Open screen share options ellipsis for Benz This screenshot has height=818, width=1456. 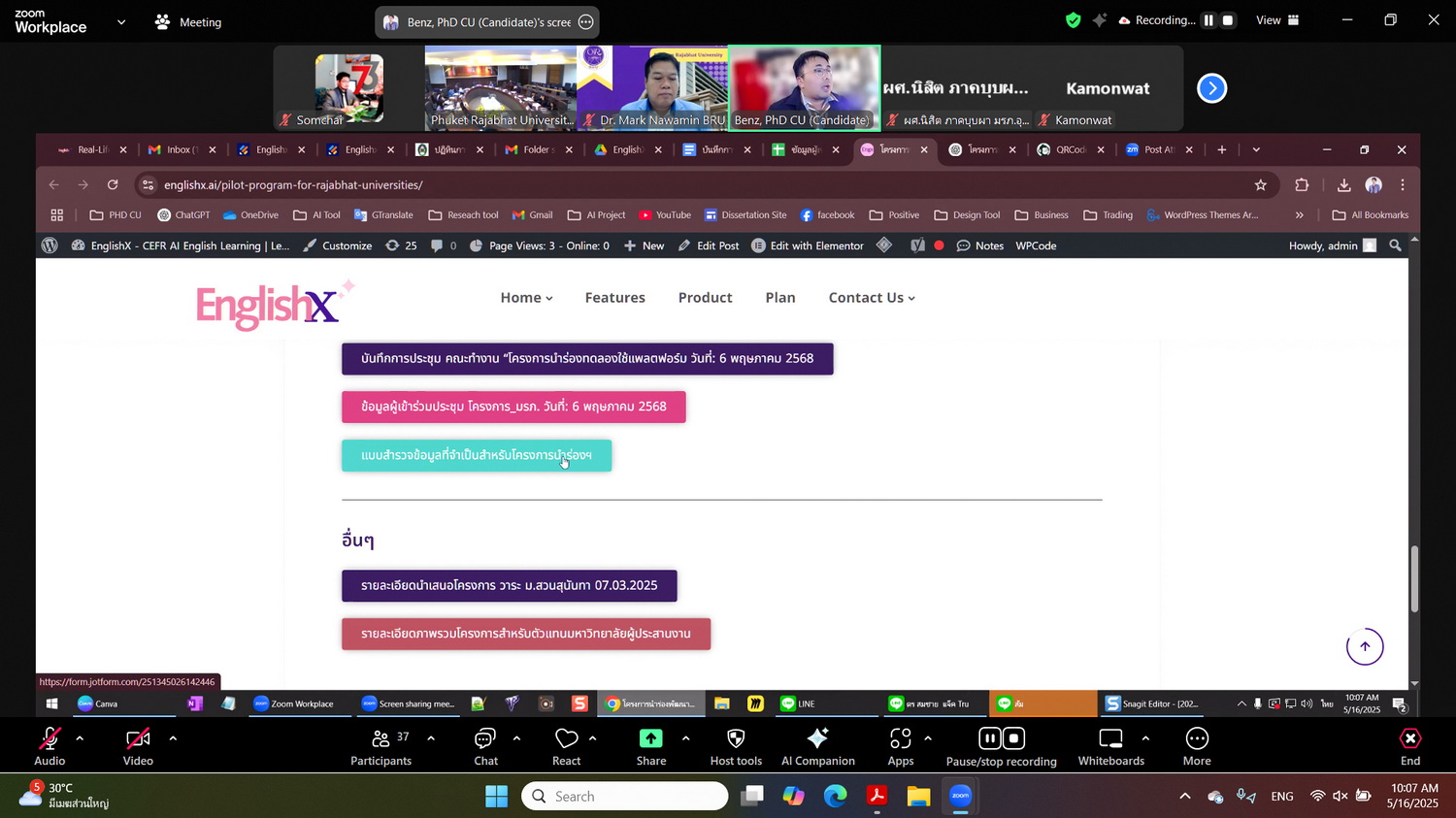(585, 21)
